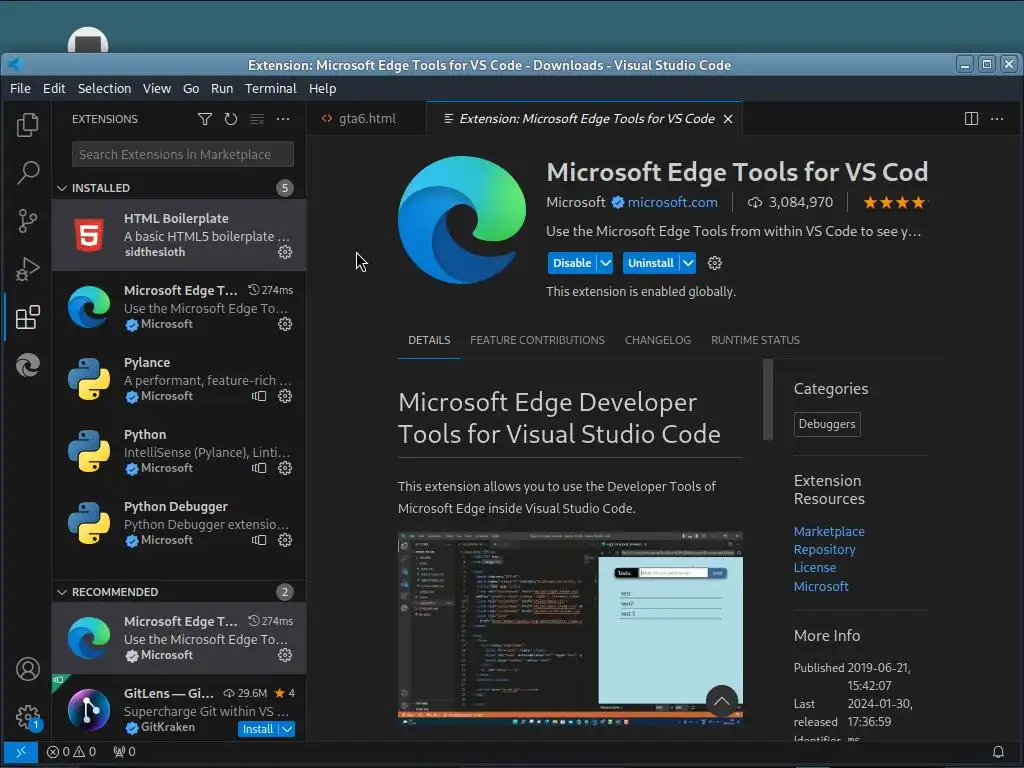Viewport: 1024px width, 768px height.
Task: Clear extensions search results icon
Action: tap(257, 119)
